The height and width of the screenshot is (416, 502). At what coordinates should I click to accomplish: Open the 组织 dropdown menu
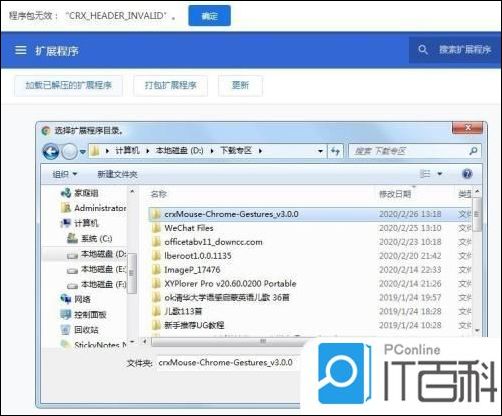pyautogui.click(x=65, y=174)
